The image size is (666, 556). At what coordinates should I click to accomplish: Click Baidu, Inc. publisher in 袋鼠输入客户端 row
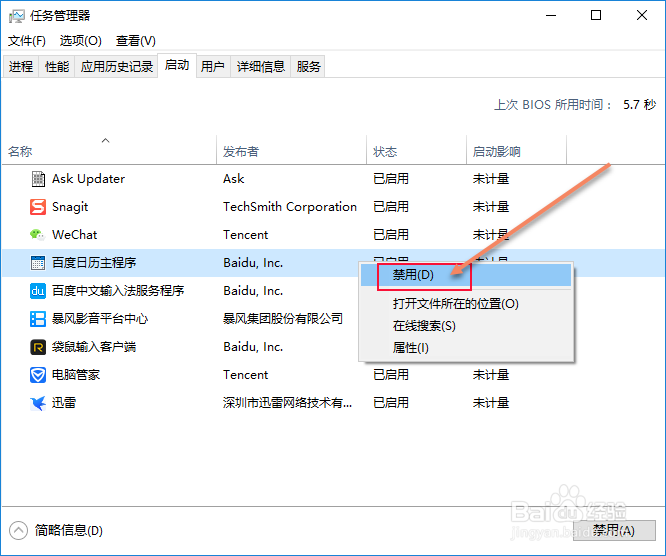point(253,347)
